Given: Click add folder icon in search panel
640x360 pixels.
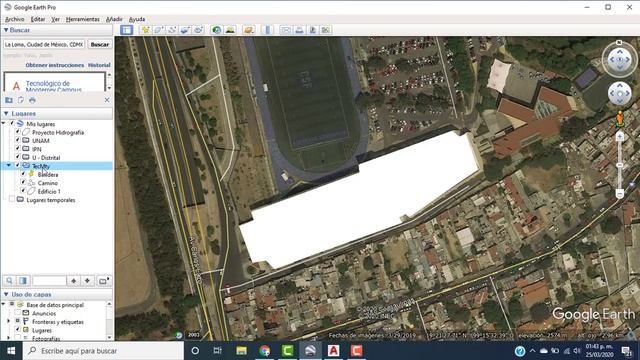Looking at the screenshot, I should pos(9,100).
